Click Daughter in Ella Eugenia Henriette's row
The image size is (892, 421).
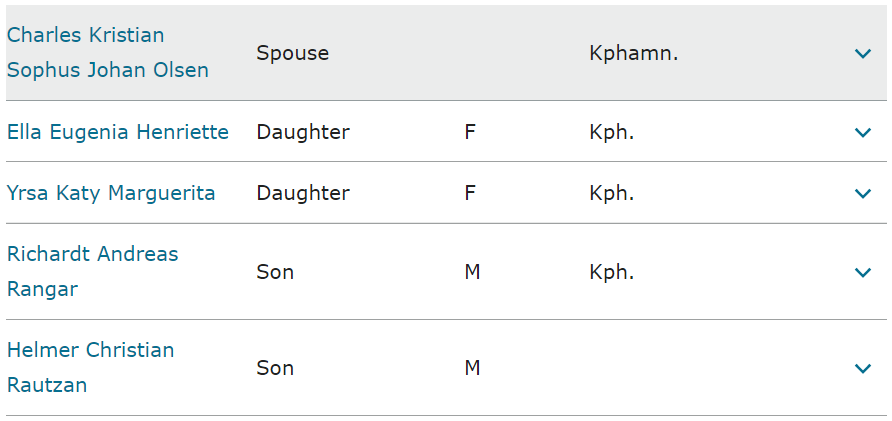click(303, 132)
